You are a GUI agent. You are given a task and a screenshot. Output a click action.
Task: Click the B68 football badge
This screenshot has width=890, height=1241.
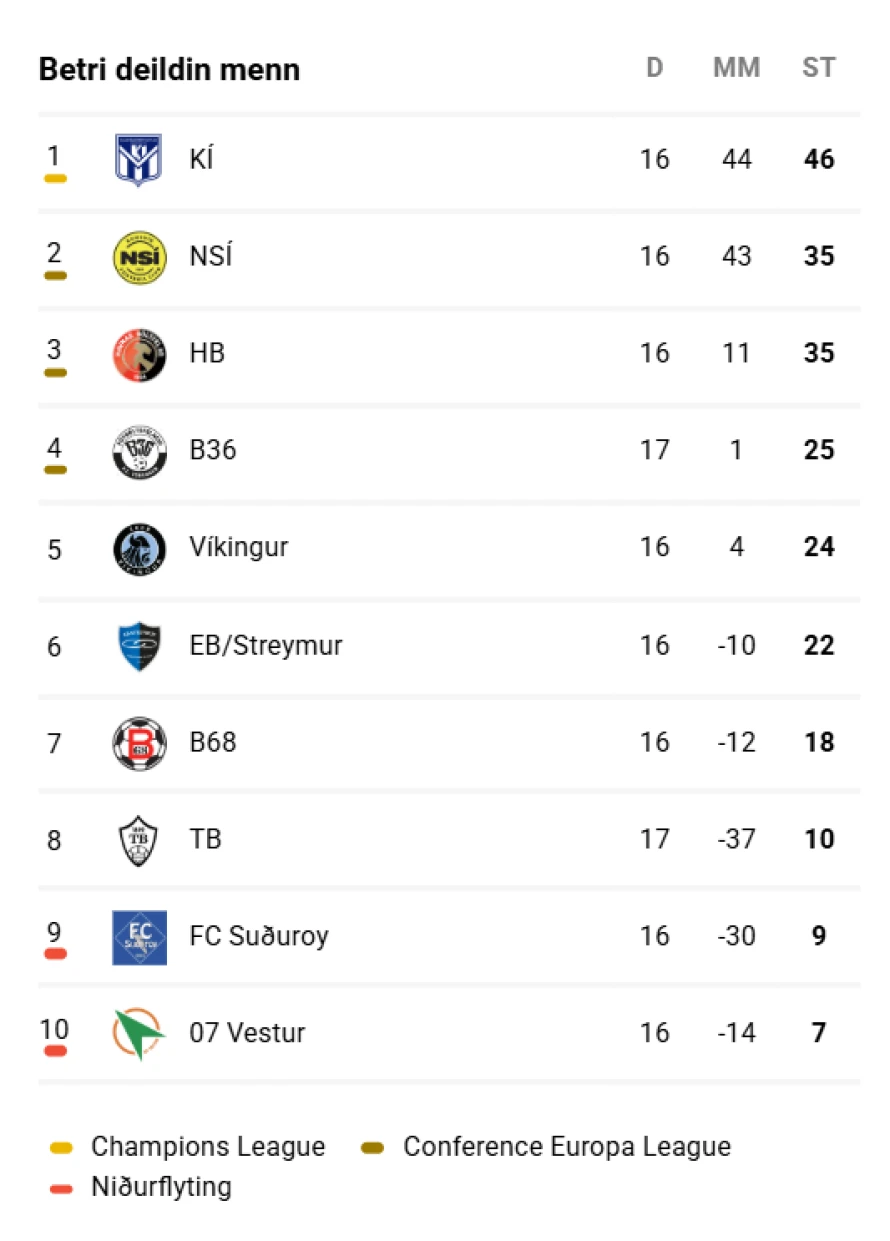(139, 743)
